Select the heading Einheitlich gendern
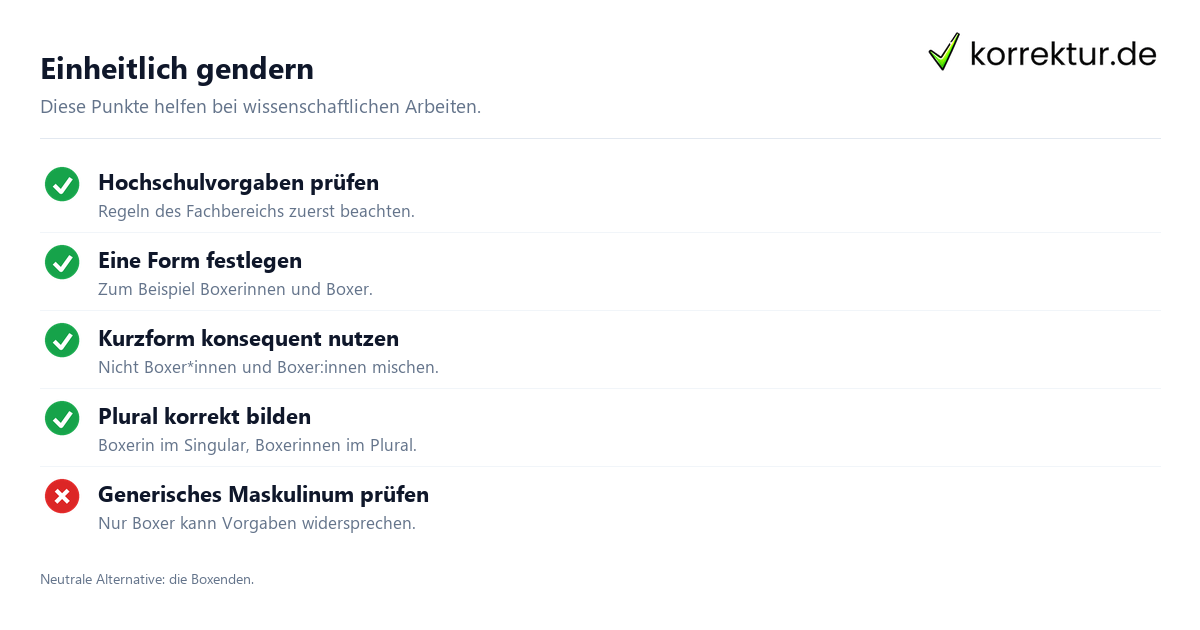 pos(177,69)
